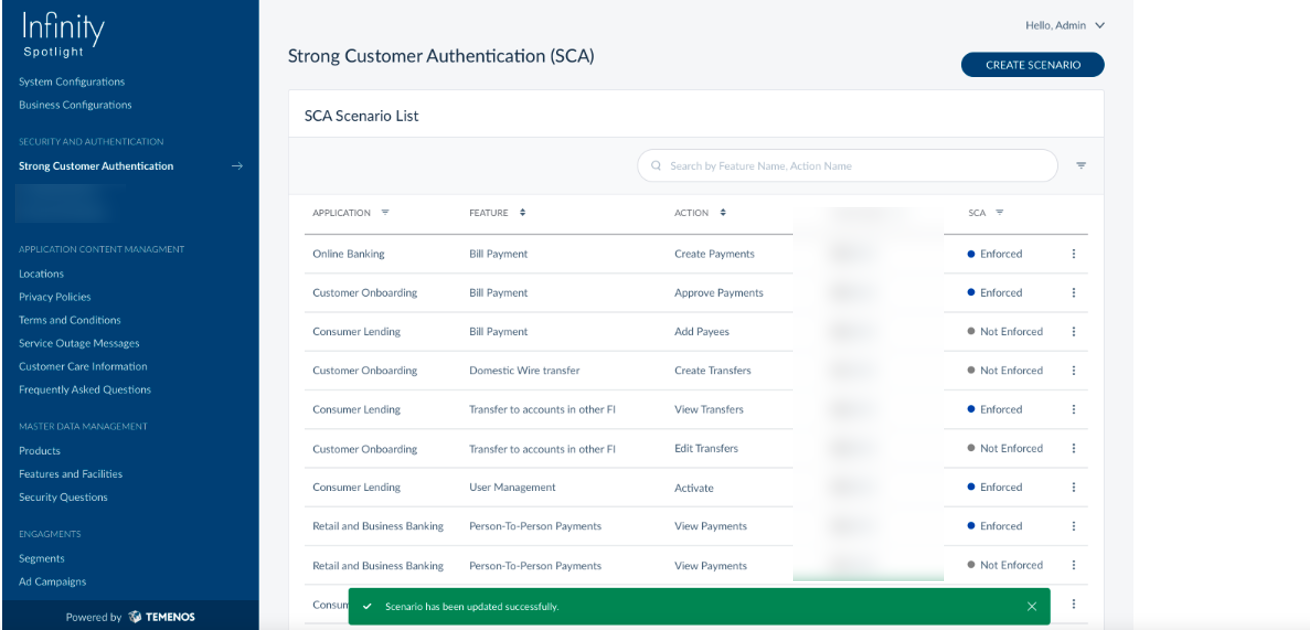Expand the Hello, Admin user menu
The width and height of the screenshot is (1310, 630).
pyautogui.click(x=1100, y=26)
